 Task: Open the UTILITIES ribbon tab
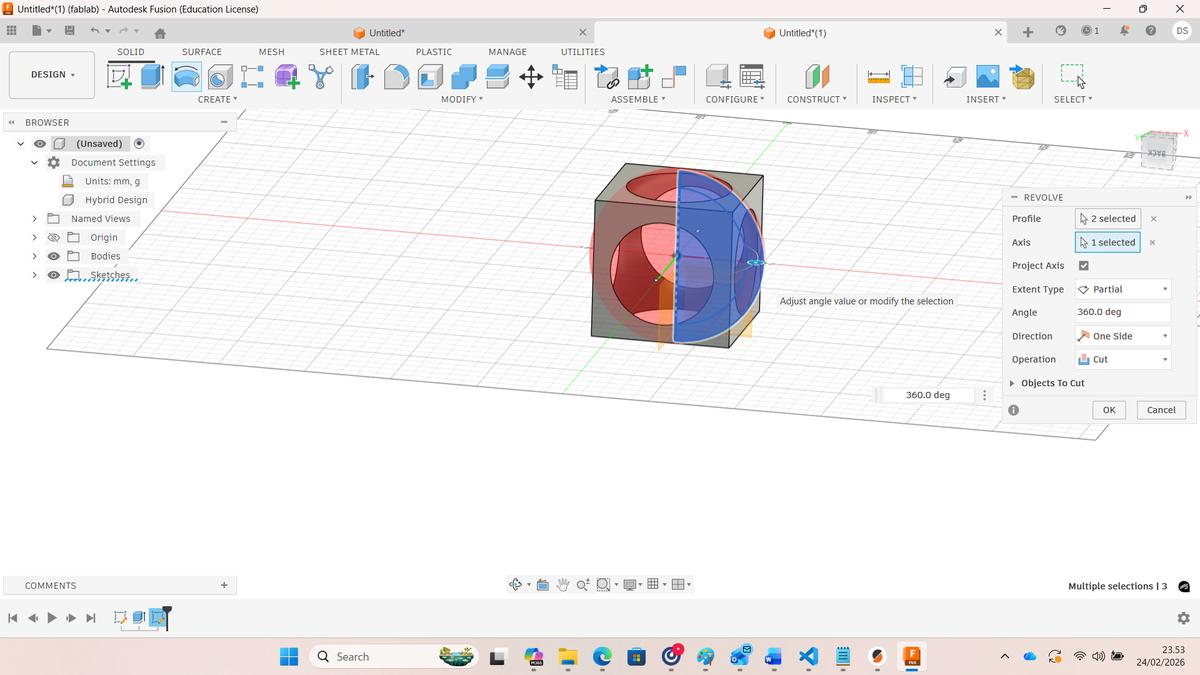tap(583, 51)
